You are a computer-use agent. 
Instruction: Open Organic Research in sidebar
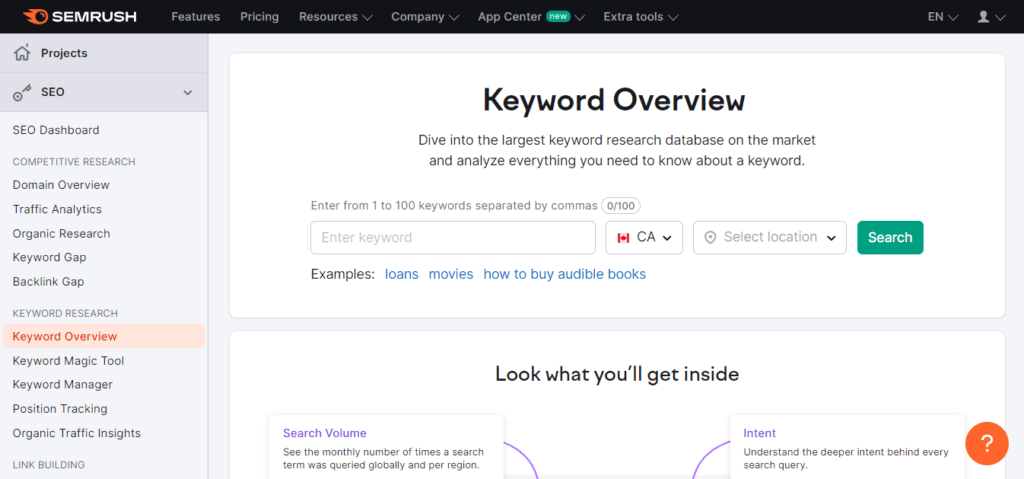tap(61, 233)
